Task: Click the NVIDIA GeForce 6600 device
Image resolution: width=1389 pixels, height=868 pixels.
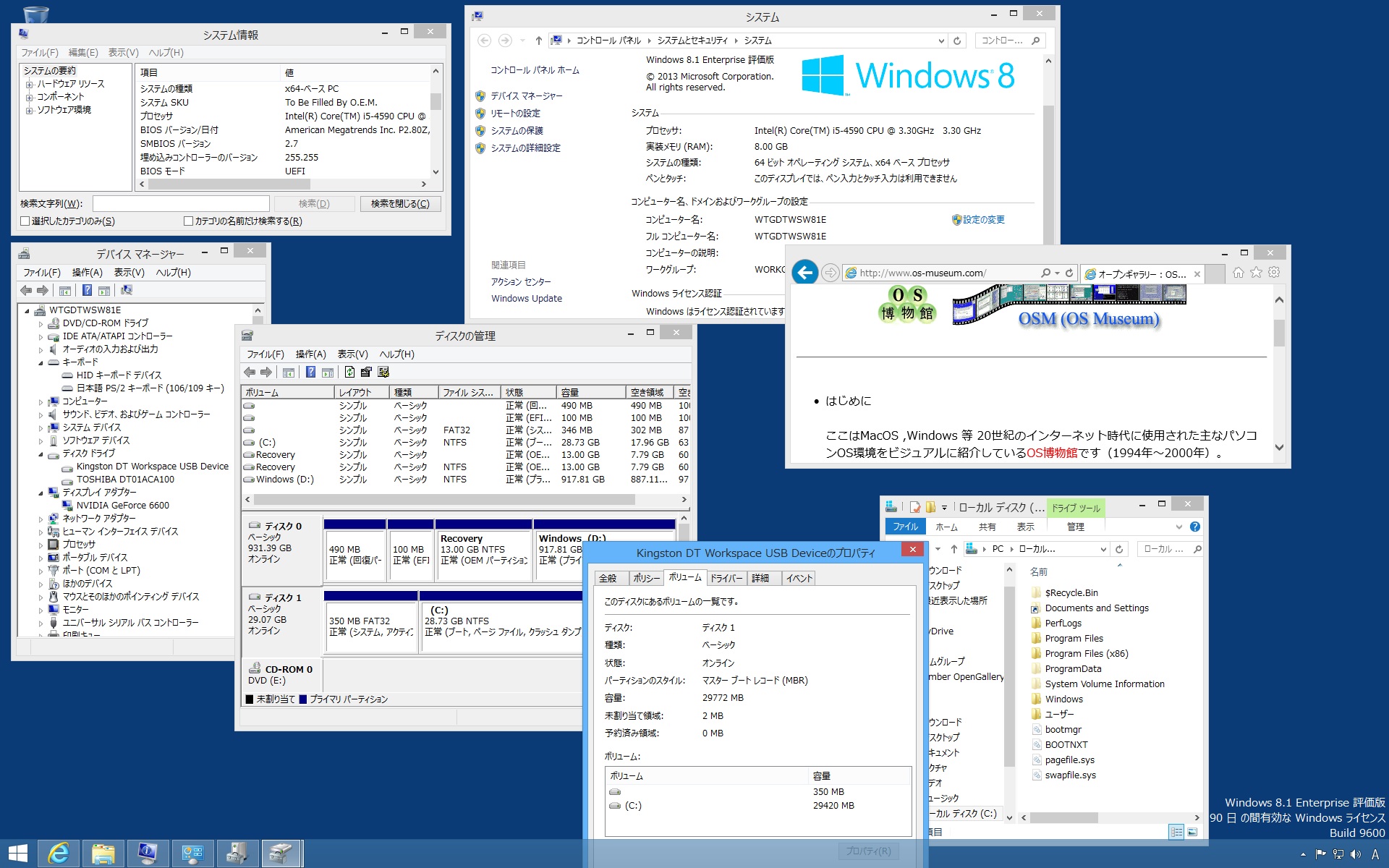Action: (123, 505)
